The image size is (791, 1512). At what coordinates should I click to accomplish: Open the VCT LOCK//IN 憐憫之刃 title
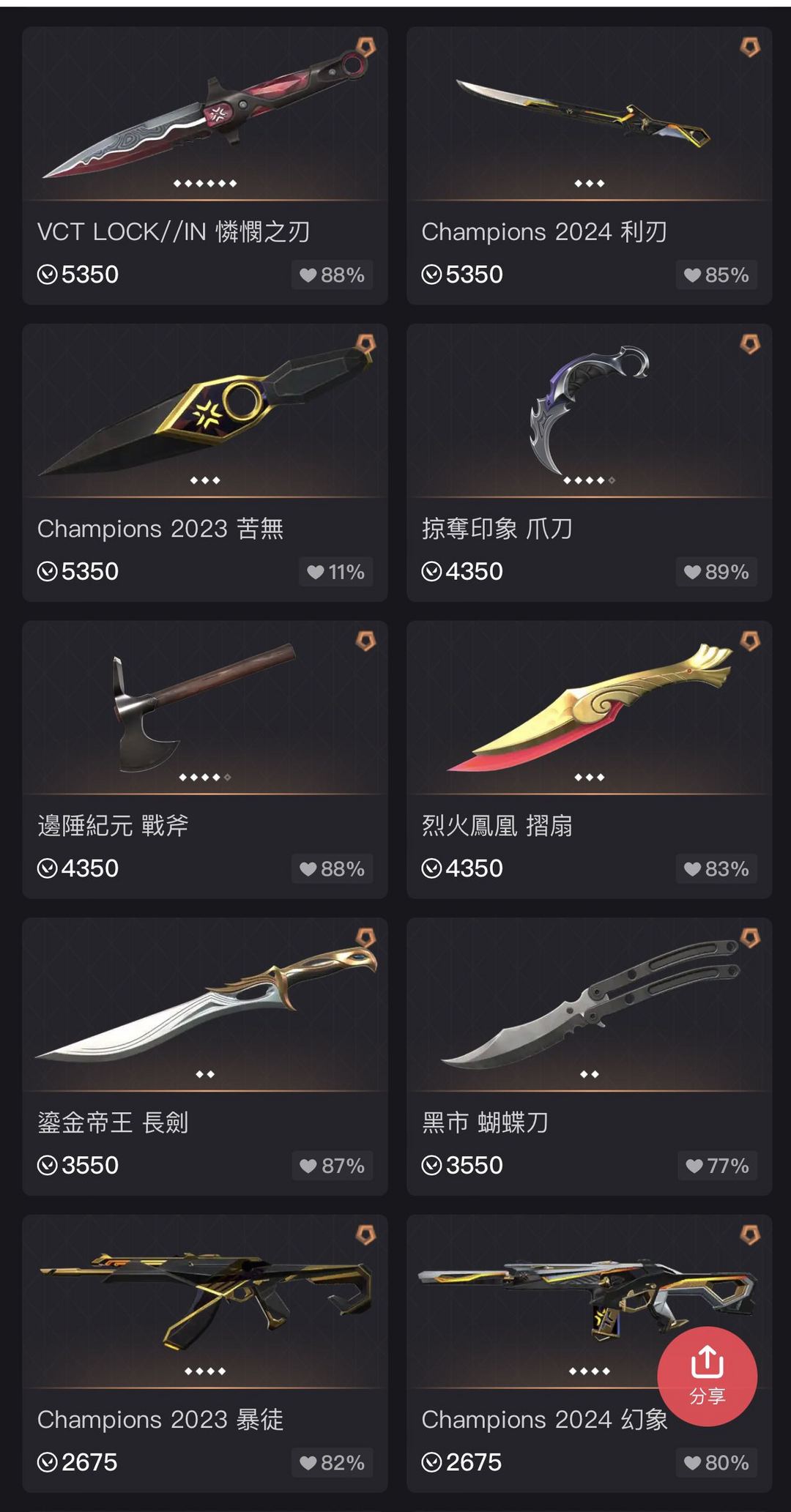tap(174, 232)
